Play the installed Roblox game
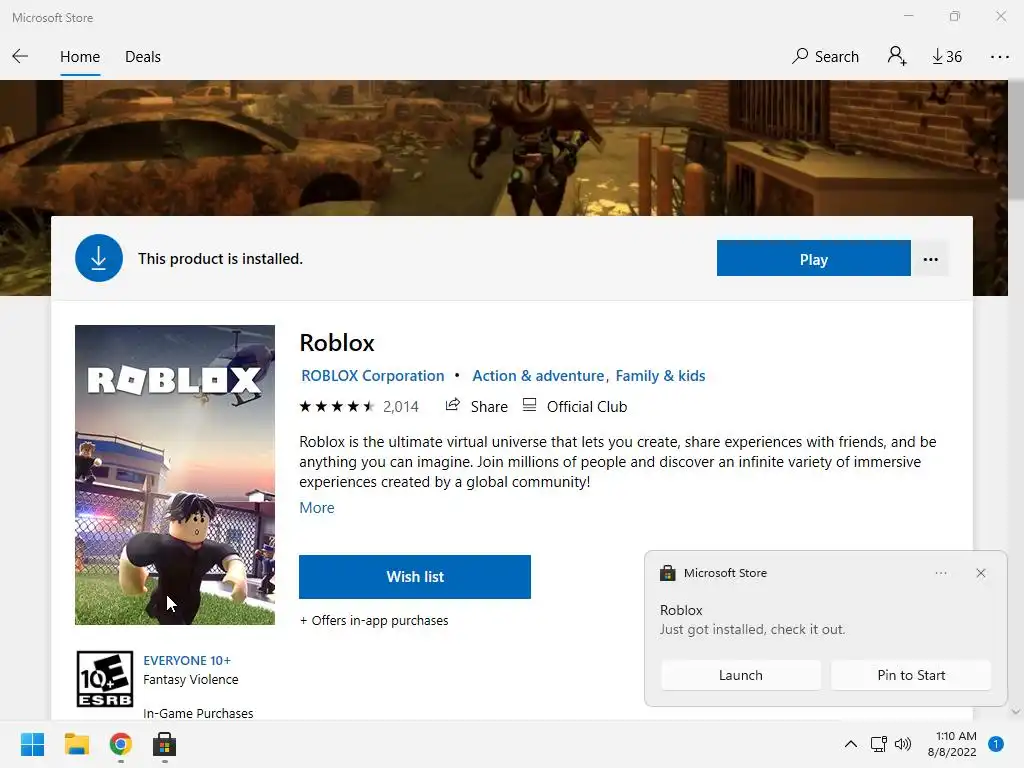 813,259
